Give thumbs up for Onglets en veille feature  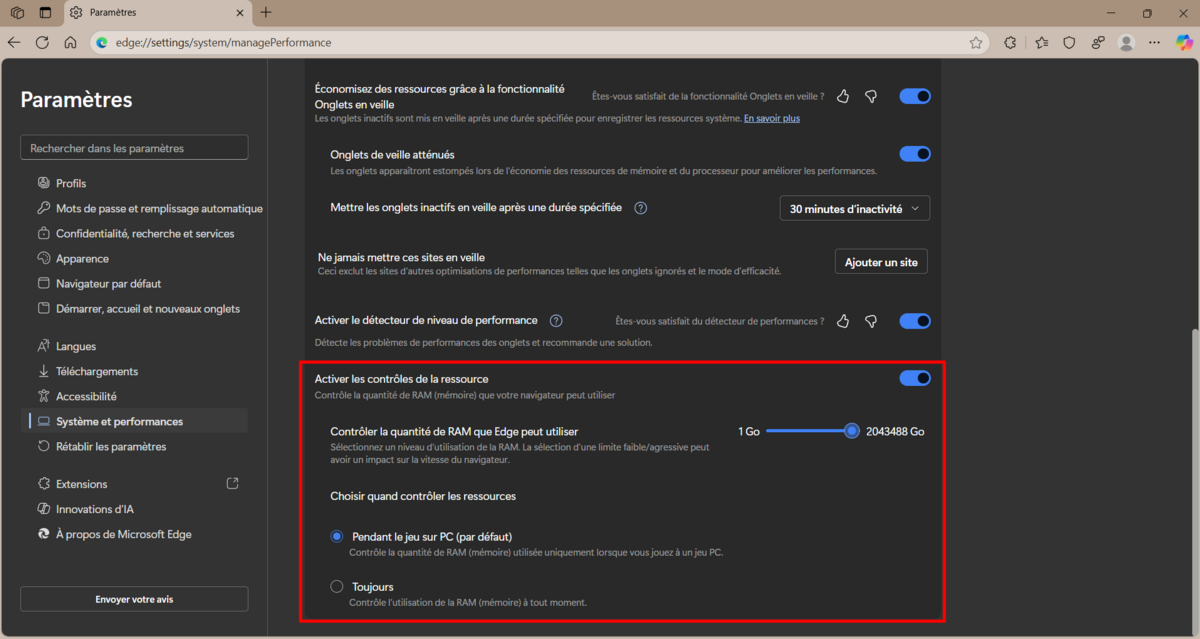coord(843,96)
